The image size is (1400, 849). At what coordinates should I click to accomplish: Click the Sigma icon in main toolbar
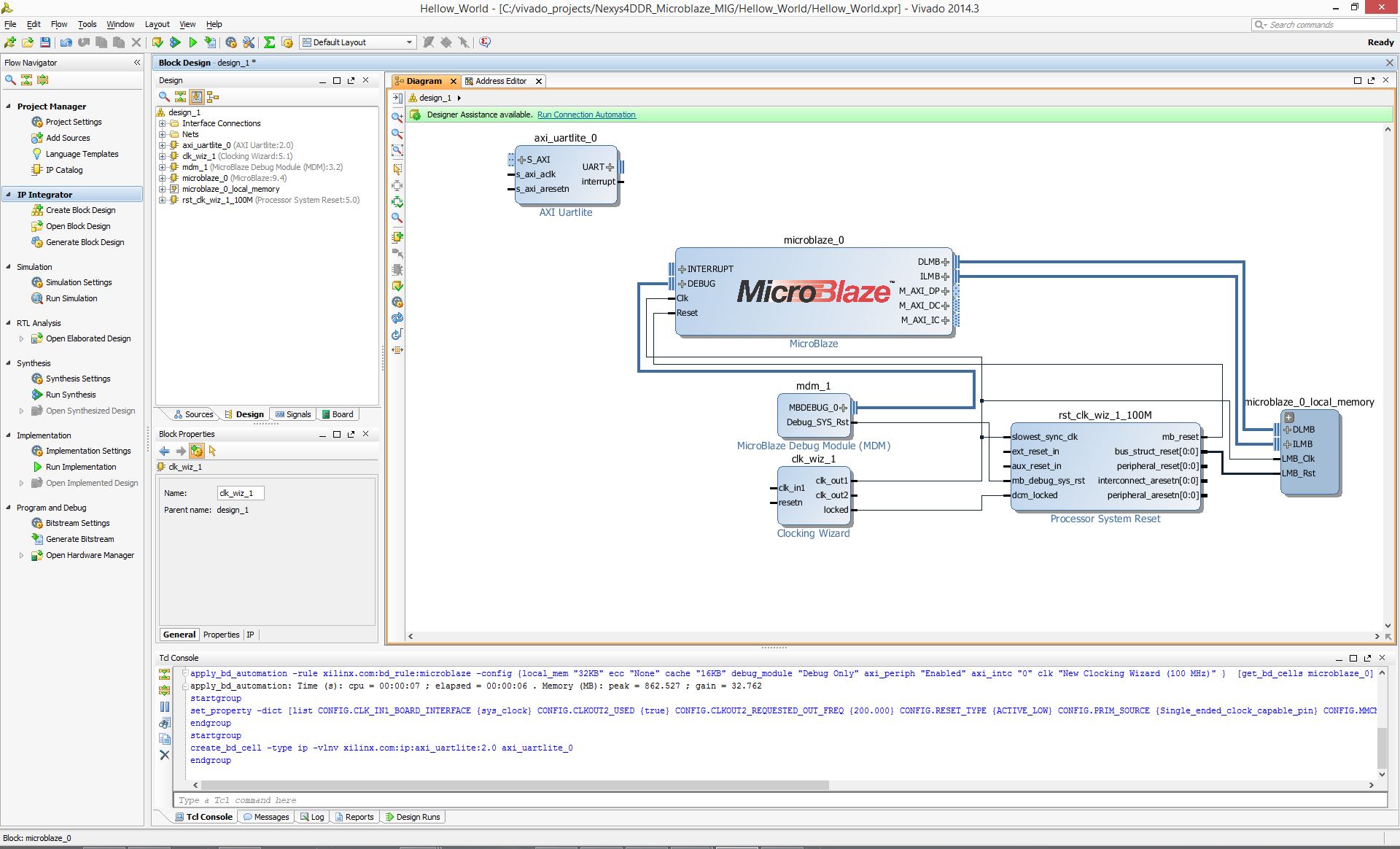[269, 42]
